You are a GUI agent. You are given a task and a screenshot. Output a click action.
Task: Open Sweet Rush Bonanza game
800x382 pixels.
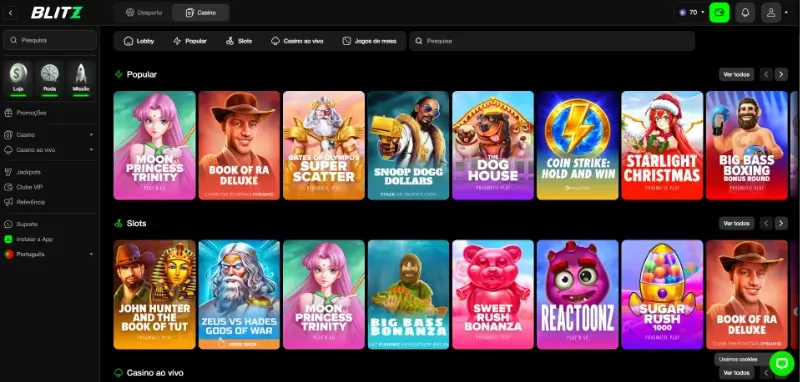(493, 295)
